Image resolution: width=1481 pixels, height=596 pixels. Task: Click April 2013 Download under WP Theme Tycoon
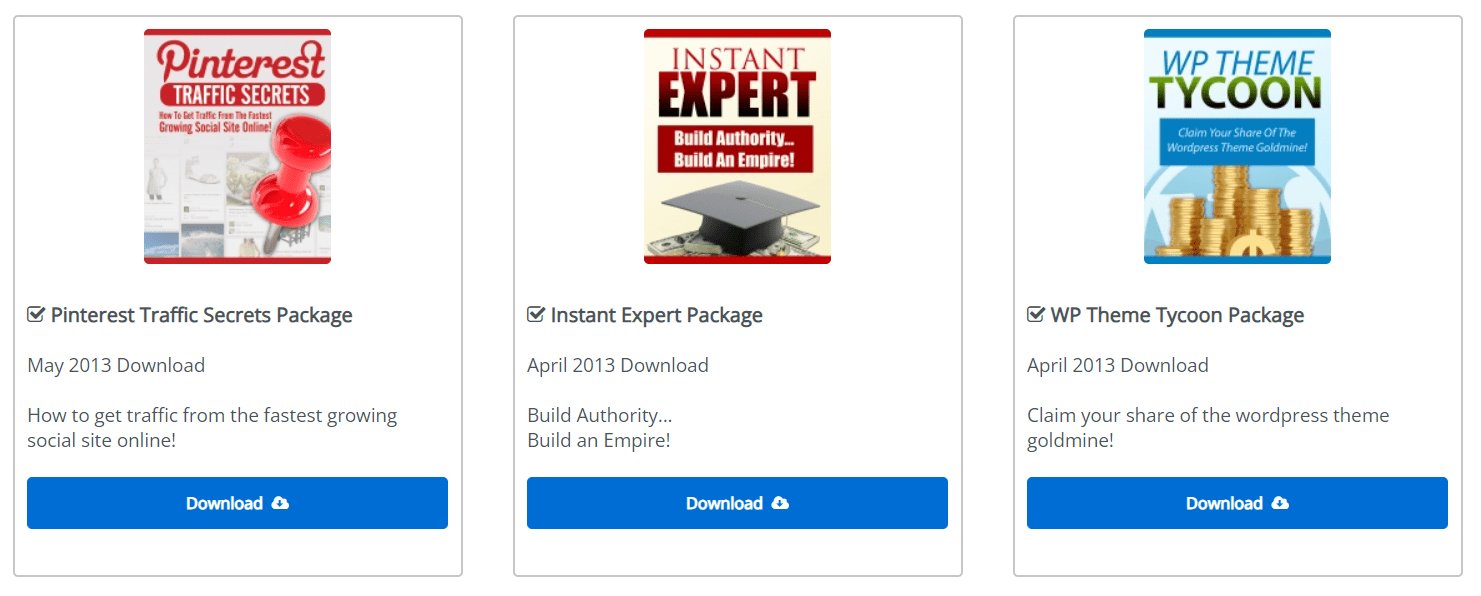click(1118, 365)
